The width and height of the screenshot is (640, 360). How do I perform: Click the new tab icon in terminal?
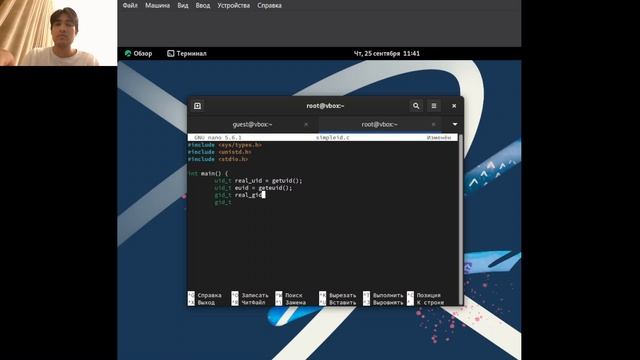(198, 106)
